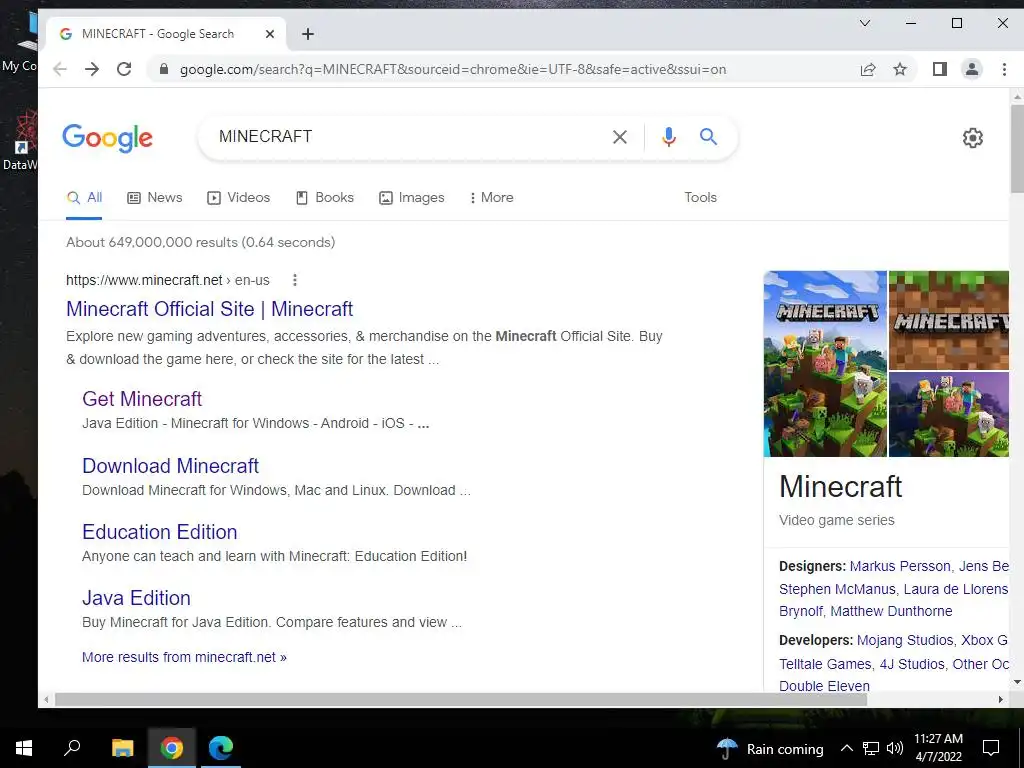This screenshot has width=1024, height=768.
Task: Start voice search with the microphone
Action: (x=668, y=137)
